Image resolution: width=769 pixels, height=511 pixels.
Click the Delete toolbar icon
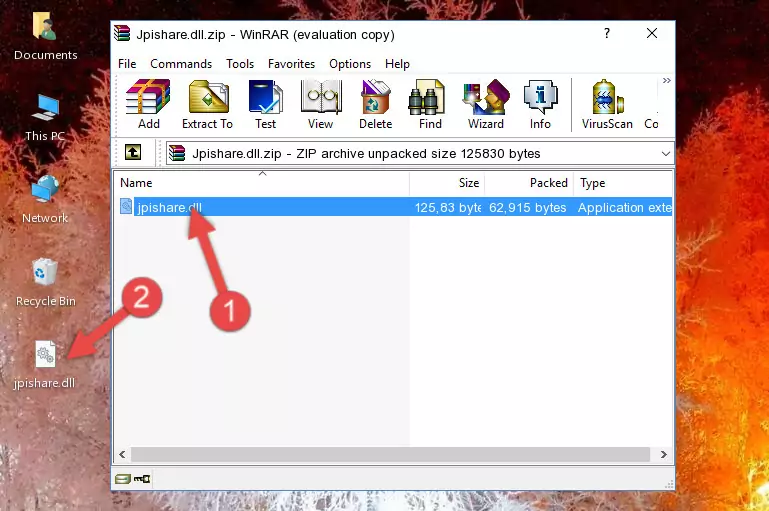coord(376,104)
